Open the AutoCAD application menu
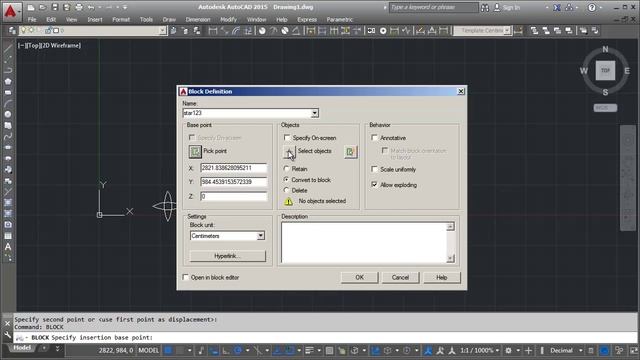The width and height of the screenshot is (640, 360). (x=10, y=11)
